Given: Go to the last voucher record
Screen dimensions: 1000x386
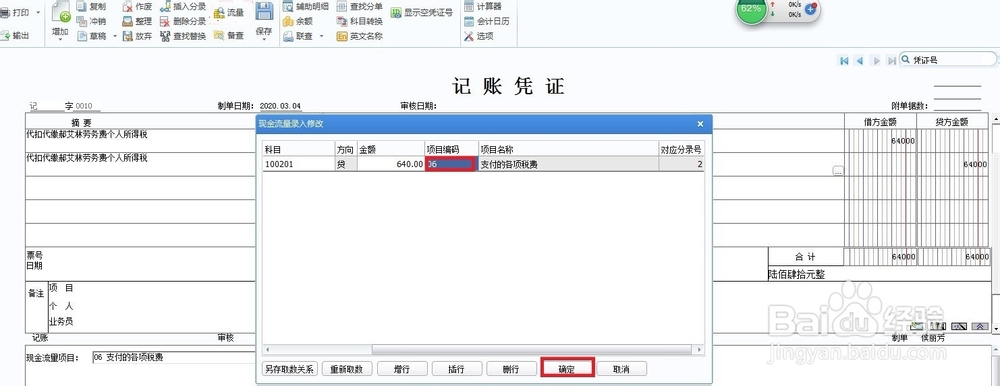Looking at the screenshot, I should point(892,61).
